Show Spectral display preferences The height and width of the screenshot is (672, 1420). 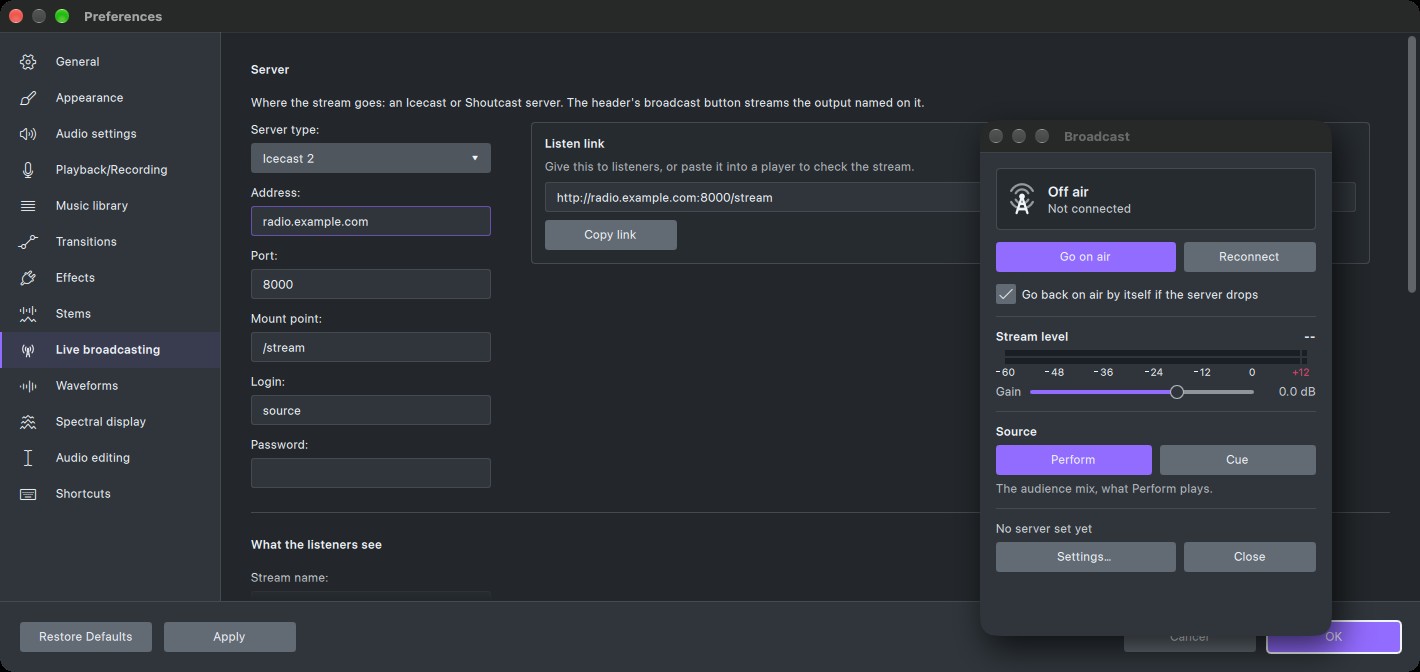110,422
